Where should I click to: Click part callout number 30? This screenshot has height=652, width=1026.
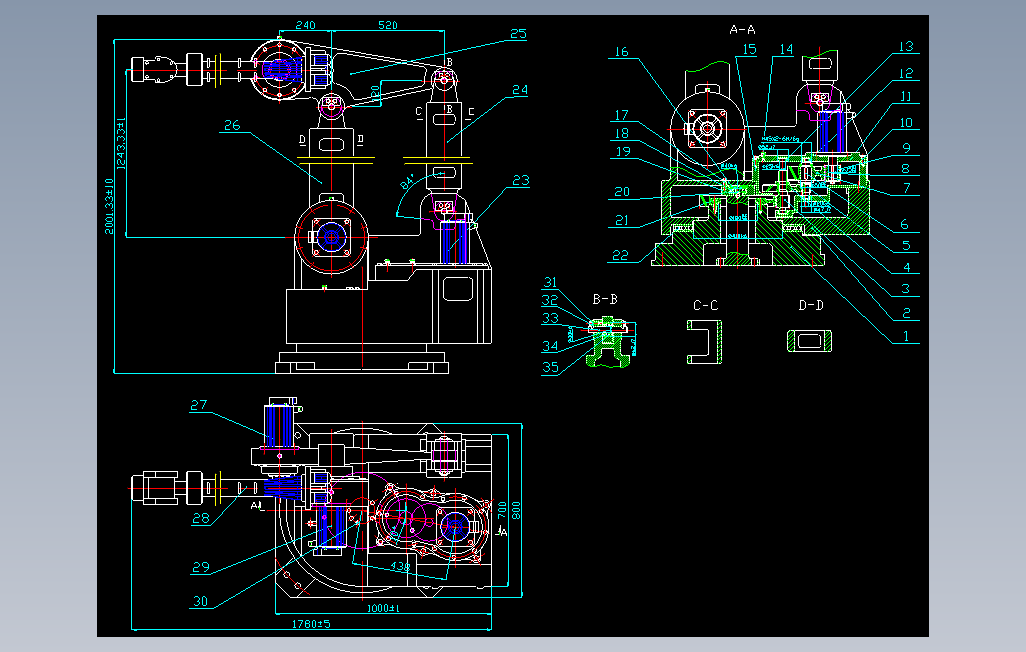[x=200, y=601]
